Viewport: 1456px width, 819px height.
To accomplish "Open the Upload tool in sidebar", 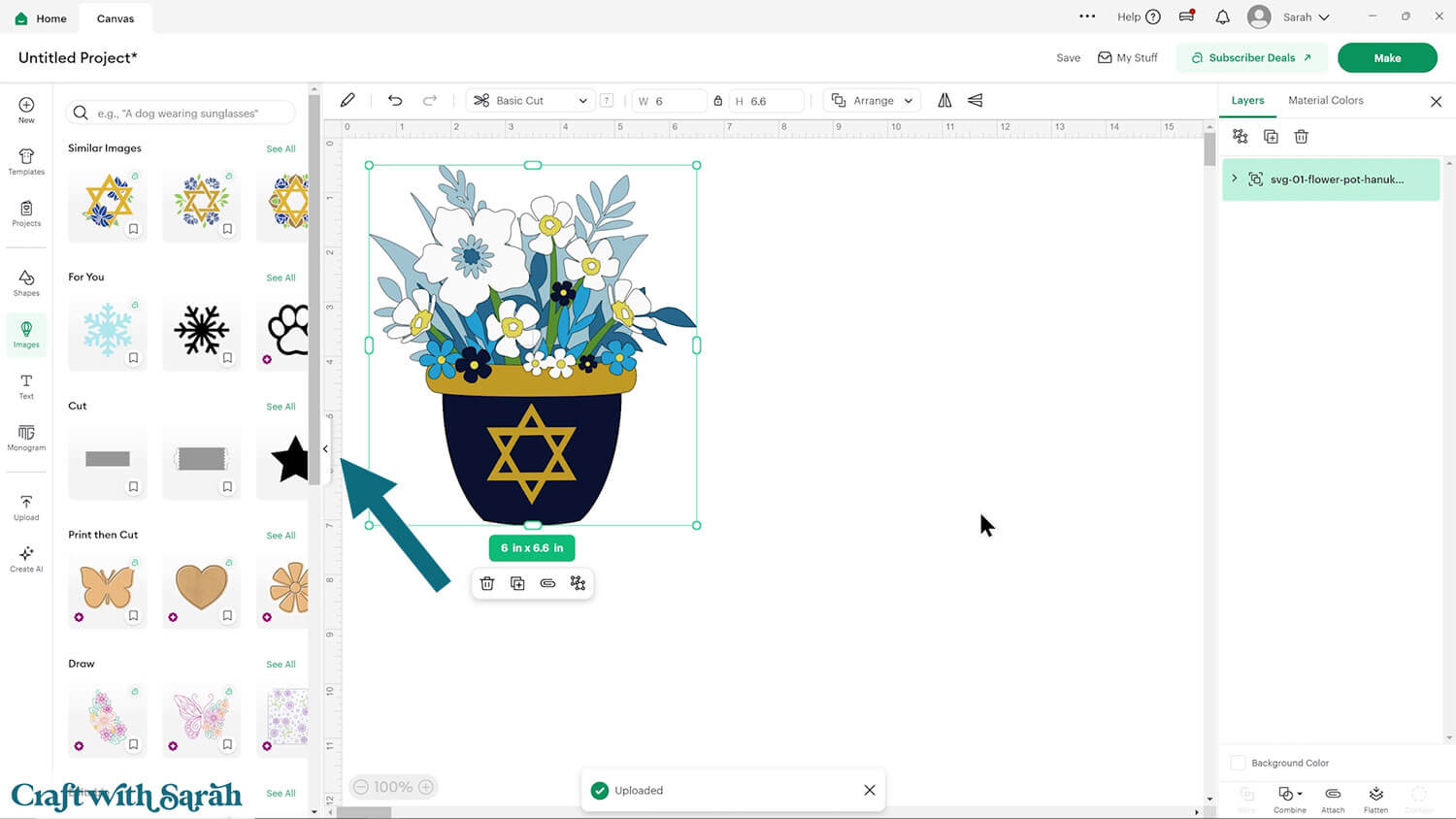I will click(x=26, y=507).
